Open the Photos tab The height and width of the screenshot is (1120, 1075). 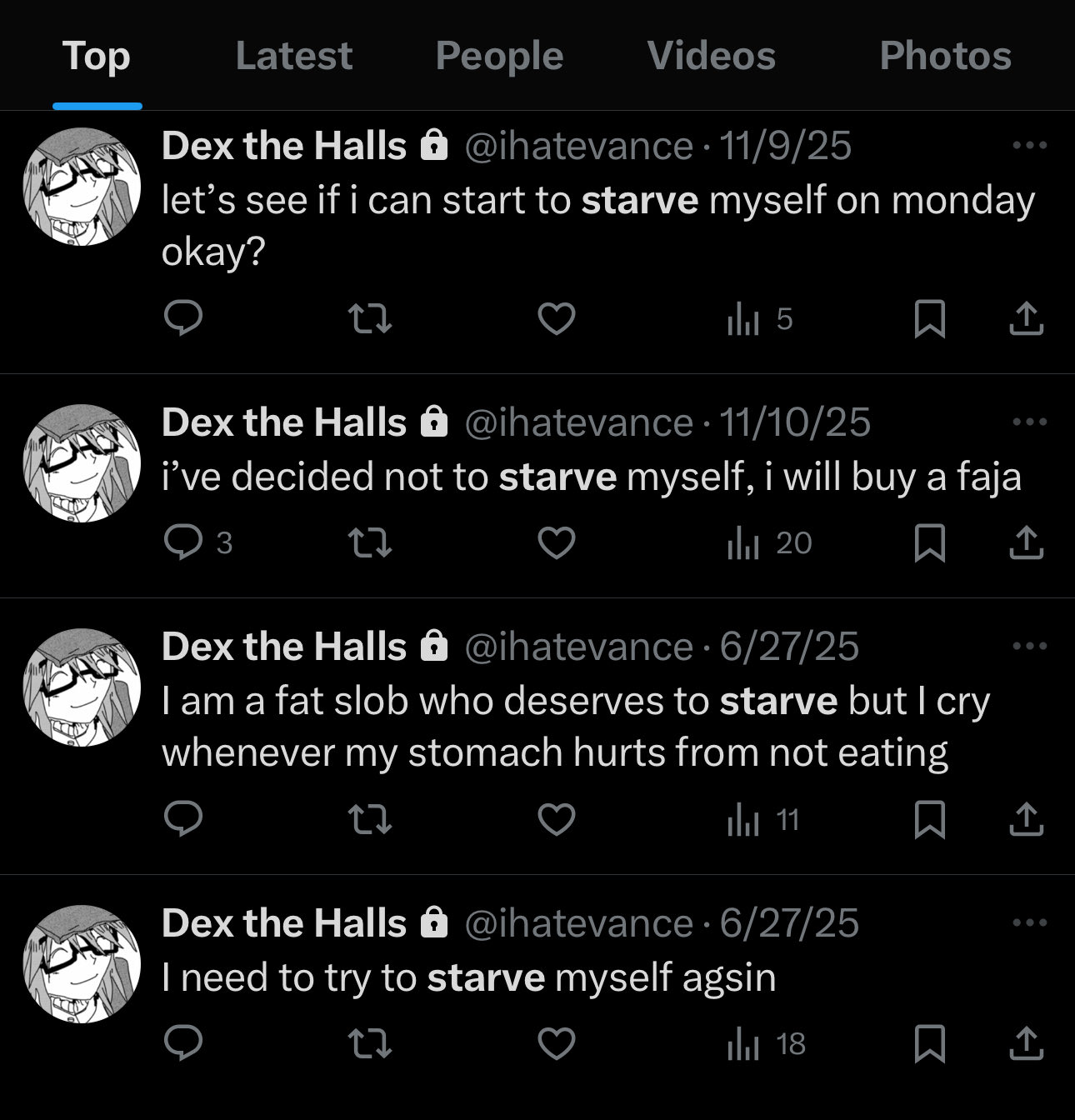(945, 56)
